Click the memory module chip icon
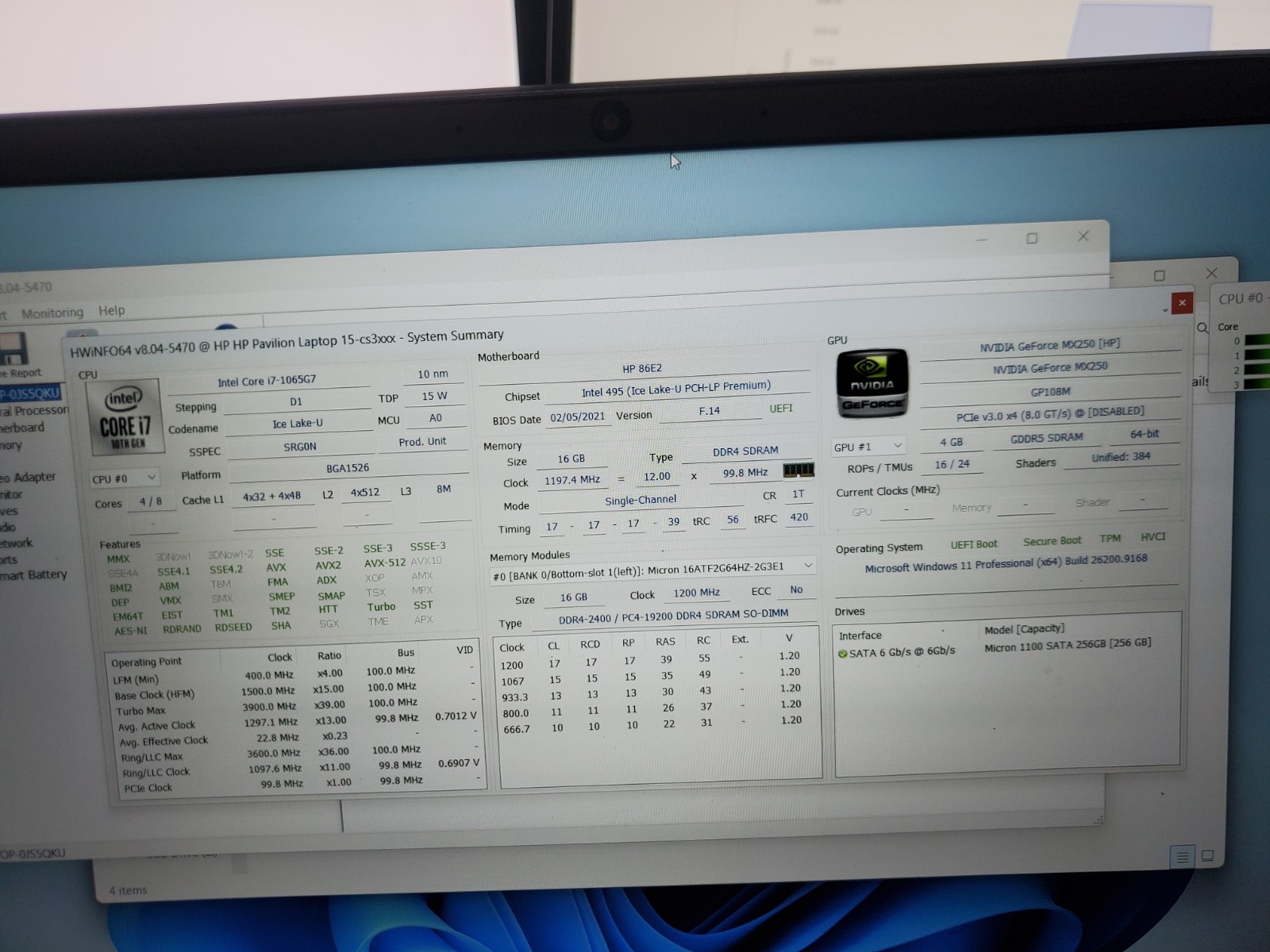This screenshot has height=952, width=1270. coord(799,470)
